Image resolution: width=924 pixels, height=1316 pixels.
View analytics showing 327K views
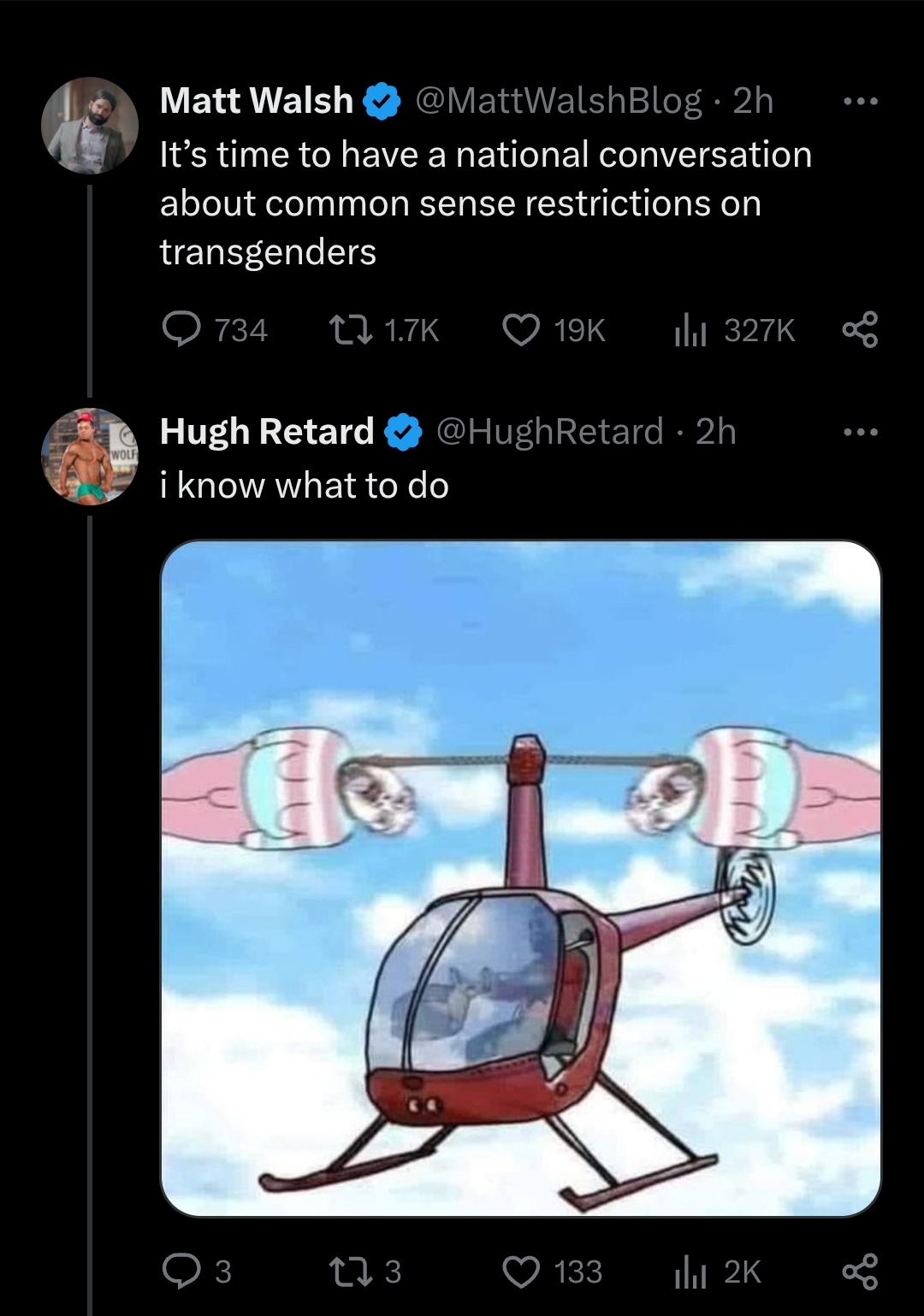coord(735,330)
